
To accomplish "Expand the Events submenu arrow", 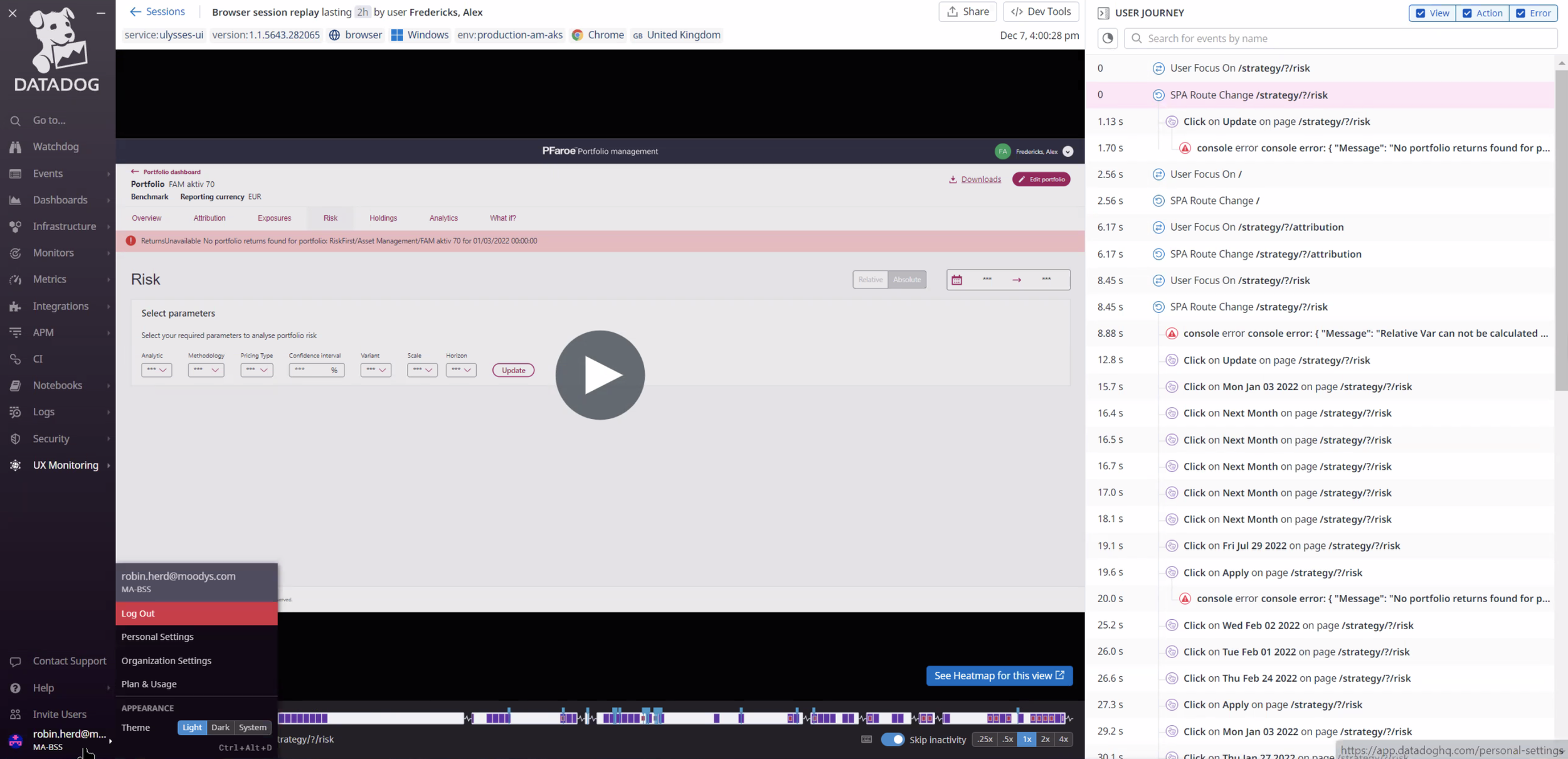I will (x=109, y=174).
